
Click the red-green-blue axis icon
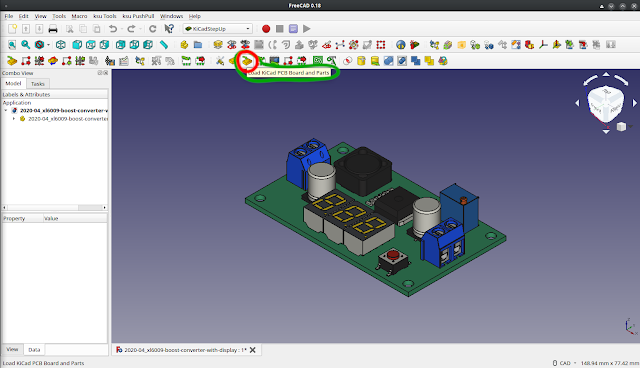click(x=543, y=45)
